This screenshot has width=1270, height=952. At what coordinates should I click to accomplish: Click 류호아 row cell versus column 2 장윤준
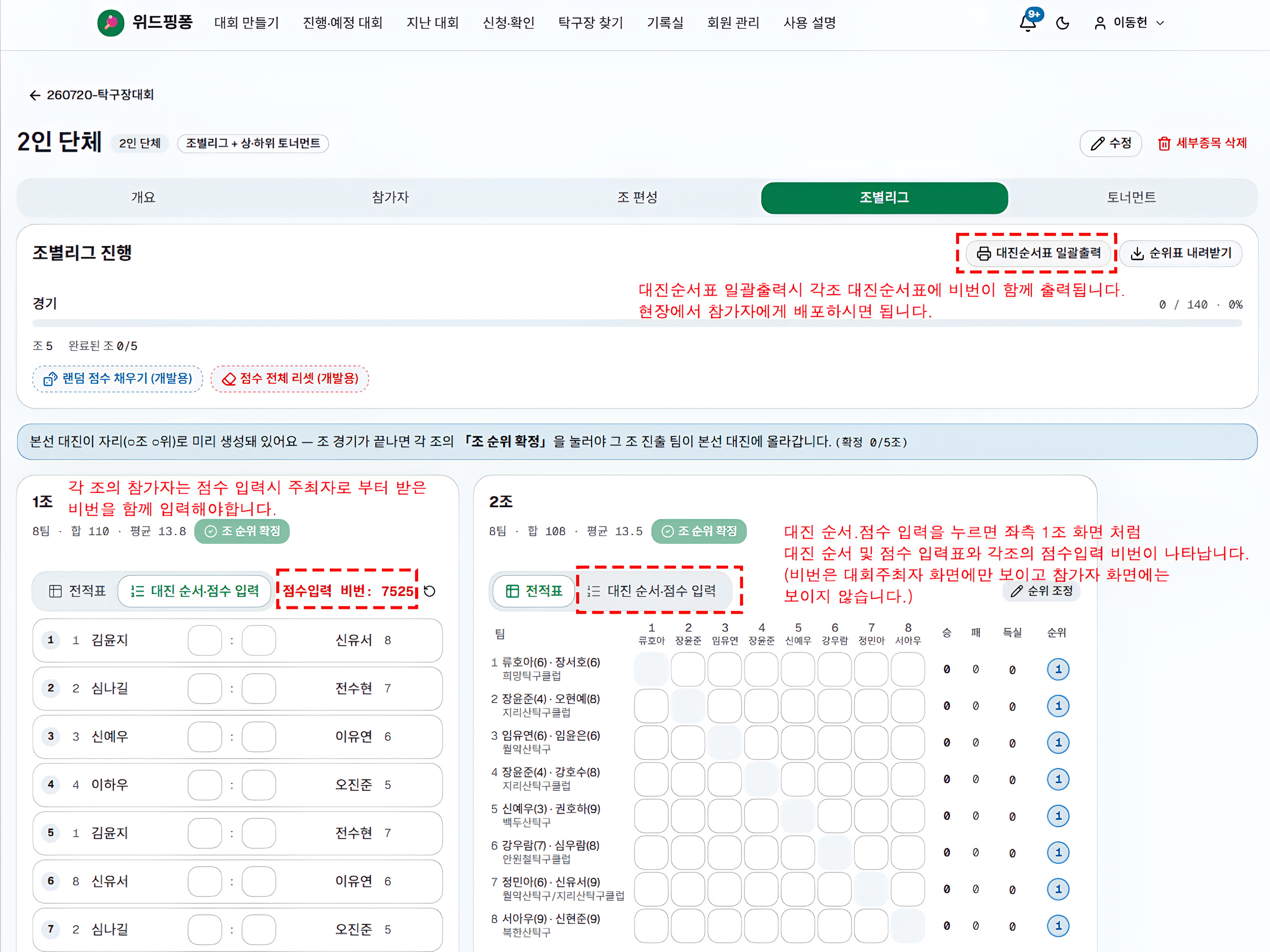[x=688, y=669]
